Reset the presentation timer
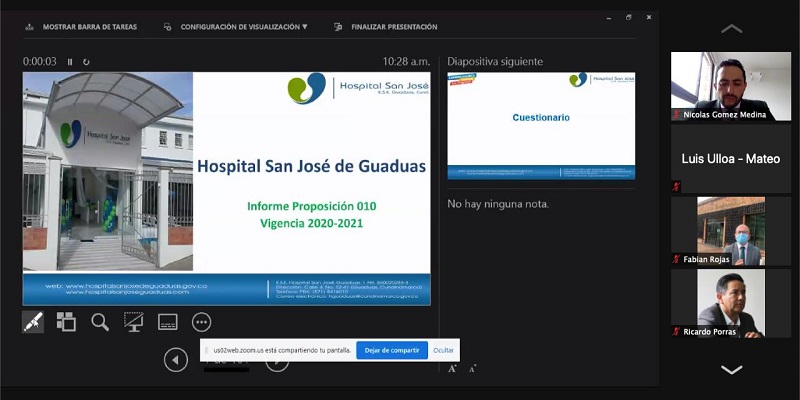Viewport: 800px width, 400px height. point(86,62)
